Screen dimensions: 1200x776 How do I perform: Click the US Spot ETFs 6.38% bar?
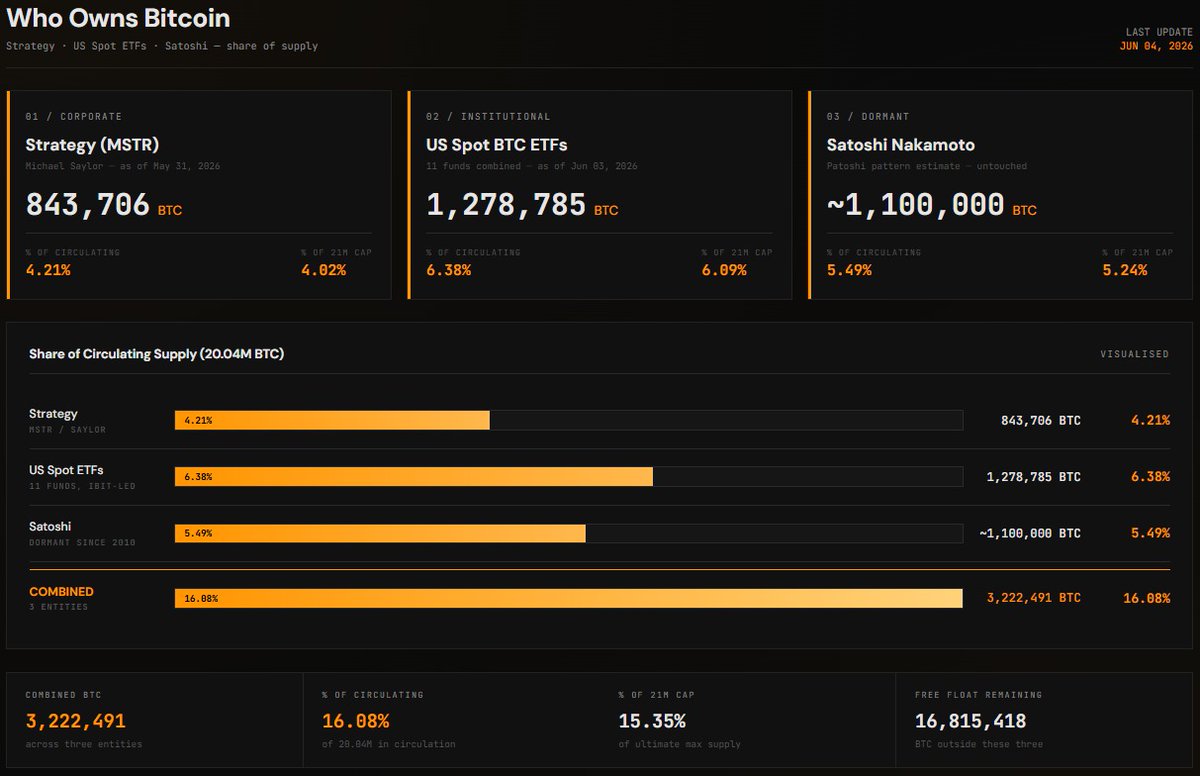tap(568, 477)
